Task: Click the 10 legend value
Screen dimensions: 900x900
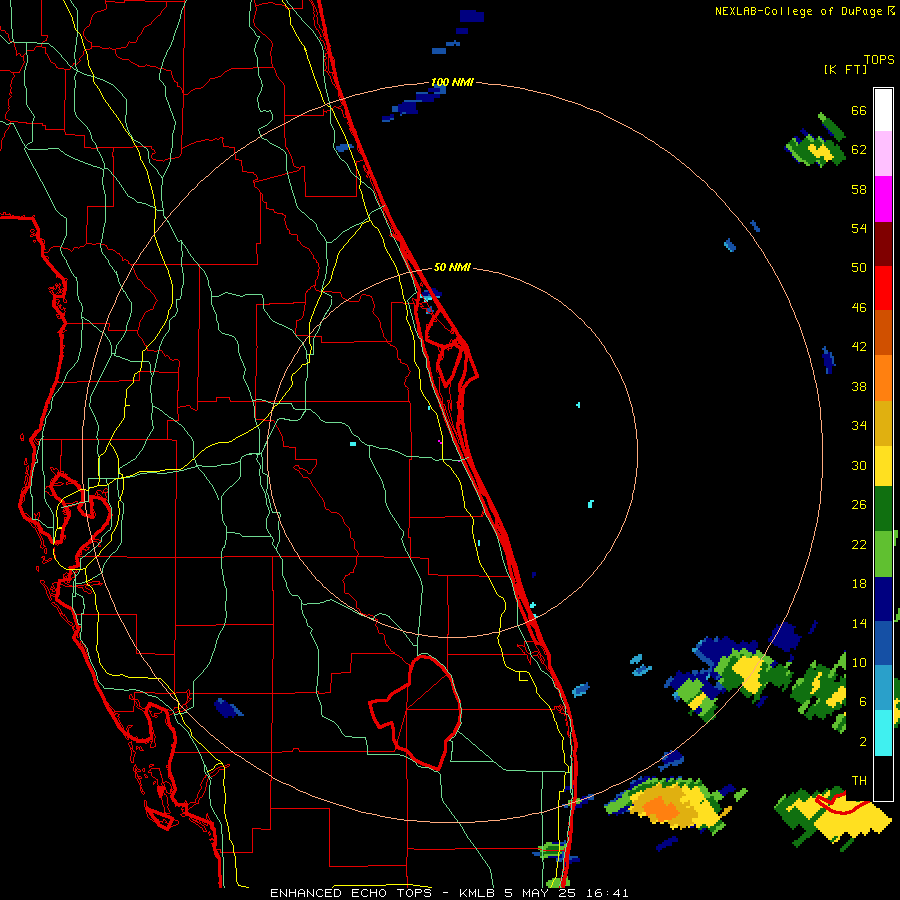Action: (x=859, y=662)
